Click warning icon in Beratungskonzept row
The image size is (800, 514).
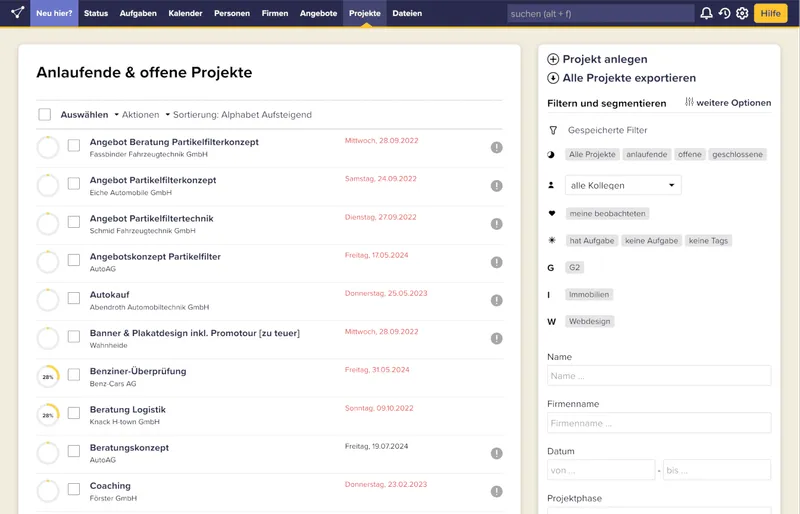tap(496, 453)
